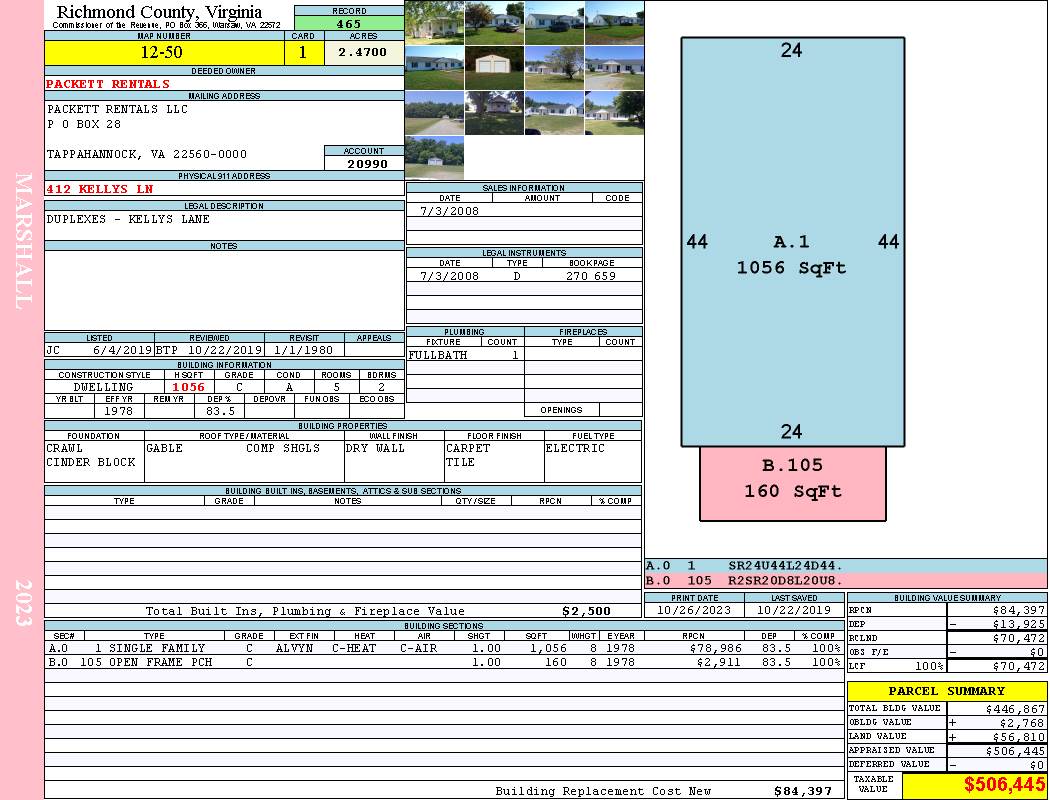Click the account number 20990 field
Screen dimensions: 1050x800
tap(365, 164)
